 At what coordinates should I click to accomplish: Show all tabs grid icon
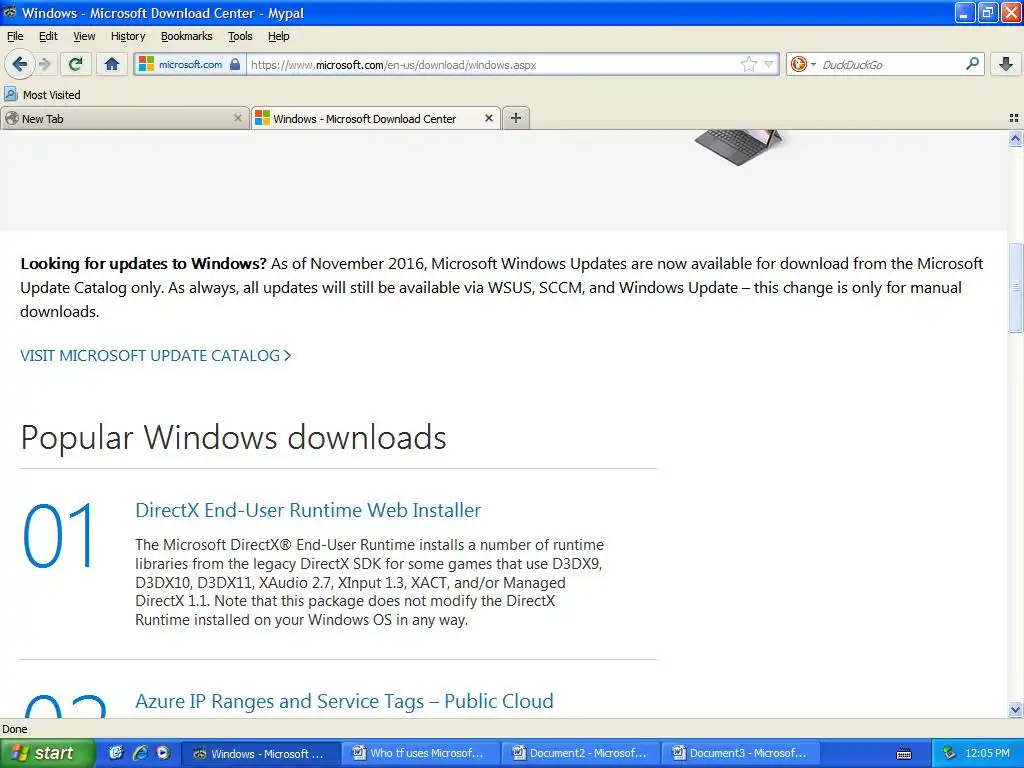click(1014, 118)
